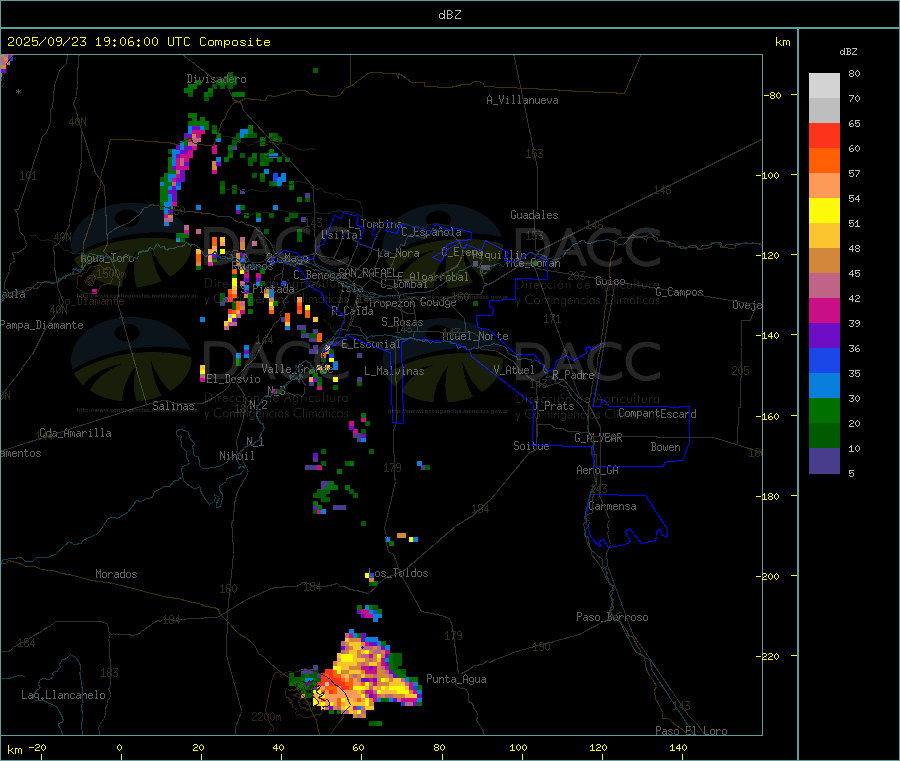Click the 'E_Escorial' label
The width and height of the screenshot is (900, 761).
click(x=371, y=344)
